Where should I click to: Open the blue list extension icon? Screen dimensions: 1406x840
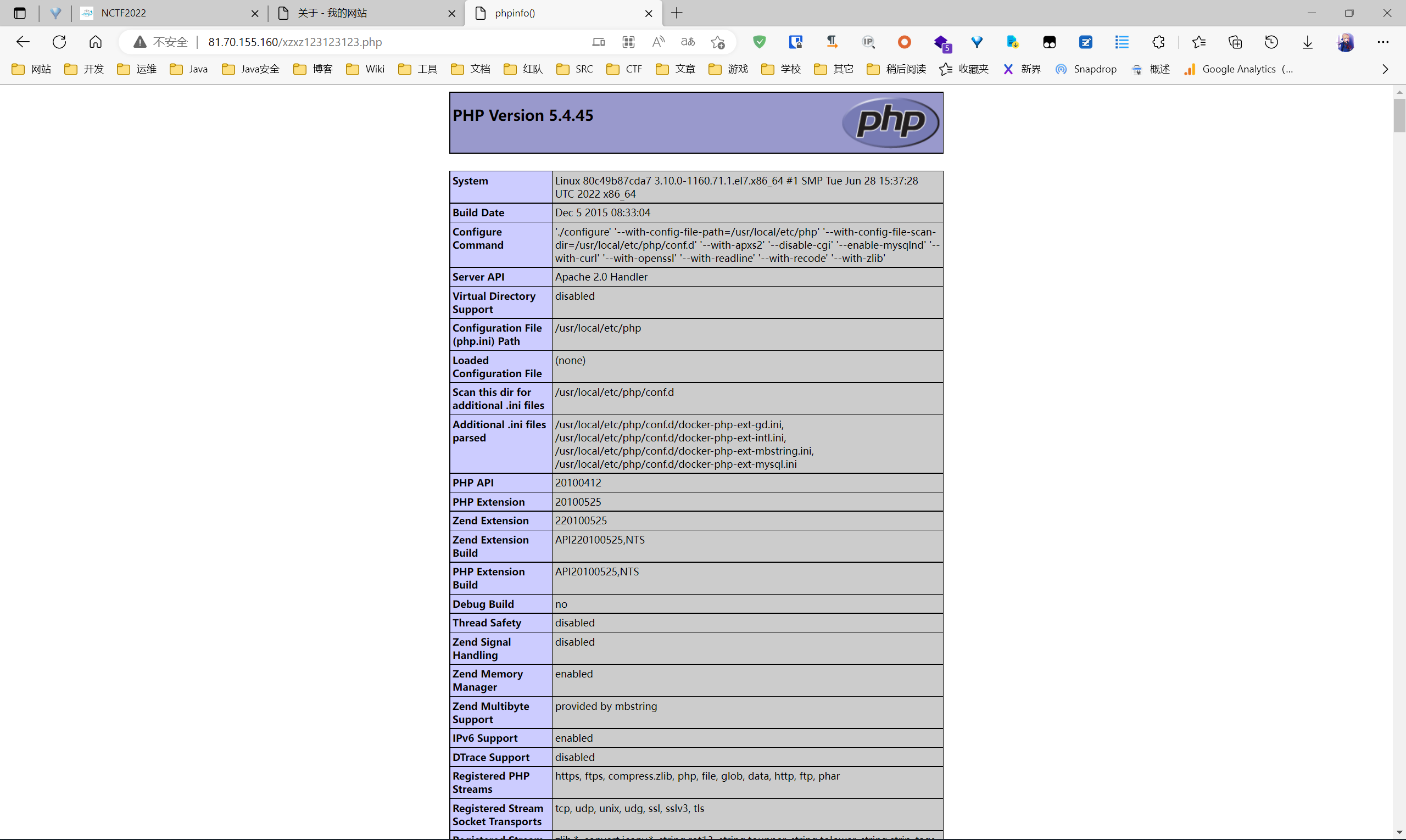(x=1122, y=42)
